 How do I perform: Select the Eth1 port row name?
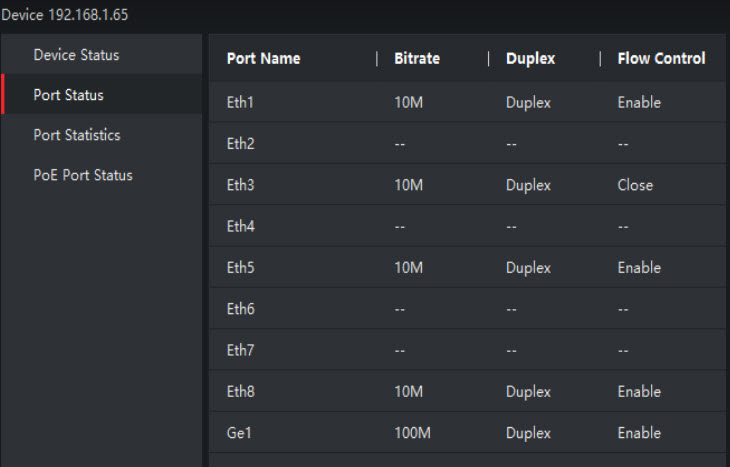point(240,102)
